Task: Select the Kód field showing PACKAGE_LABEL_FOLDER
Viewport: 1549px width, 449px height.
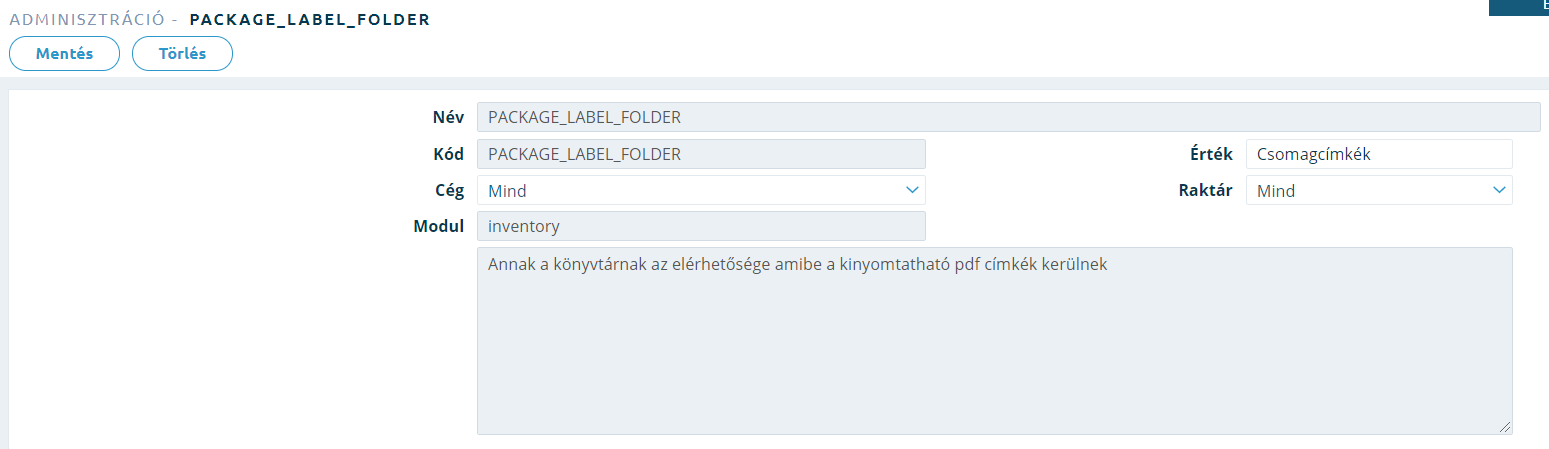Action: [x=701, y=154]
